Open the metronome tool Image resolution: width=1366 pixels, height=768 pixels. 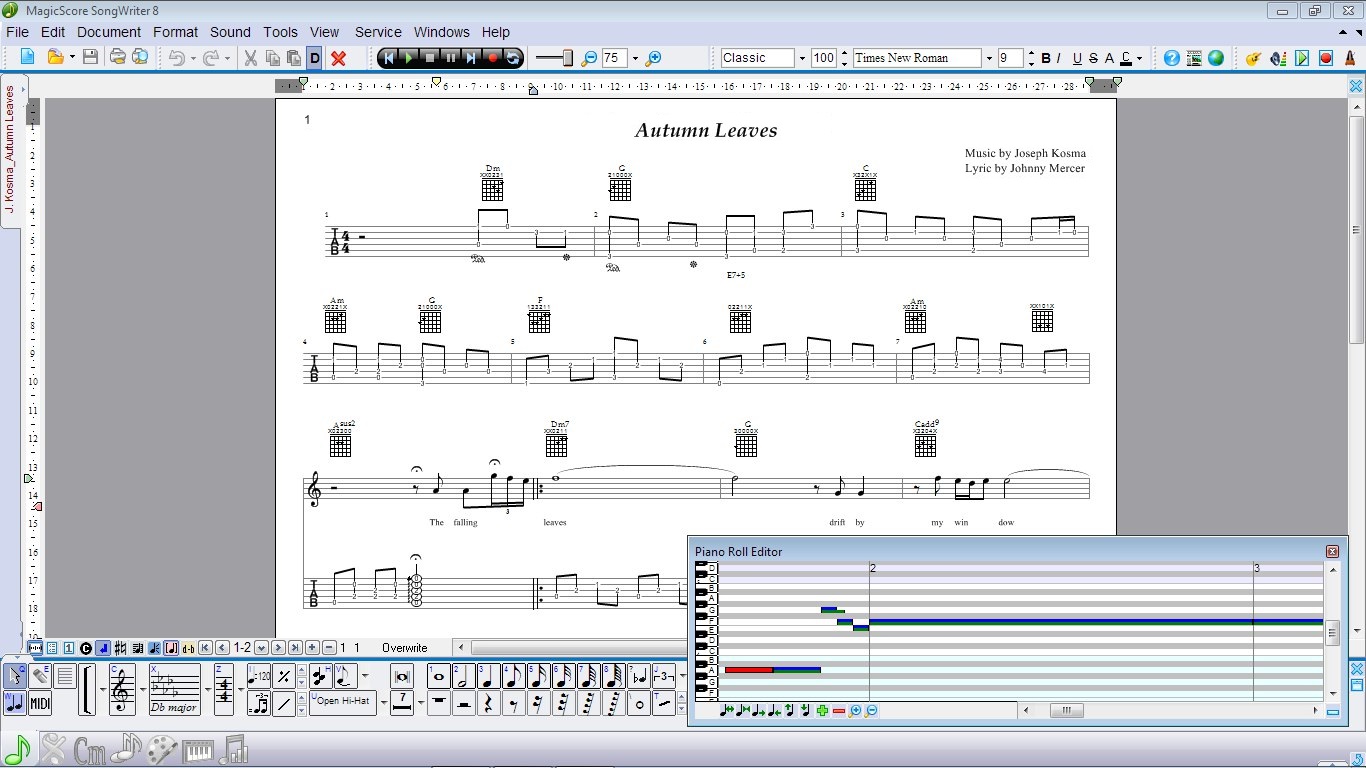point(1350,58)
